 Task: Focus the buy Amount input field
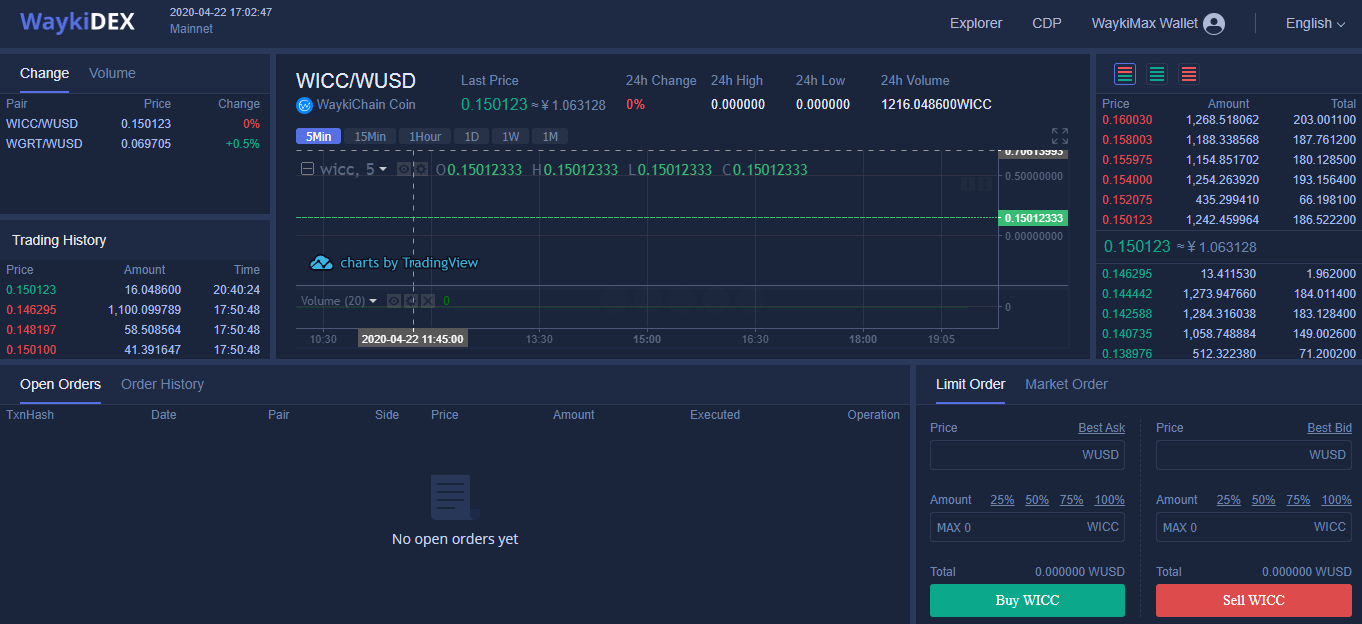coord(1027,527)
